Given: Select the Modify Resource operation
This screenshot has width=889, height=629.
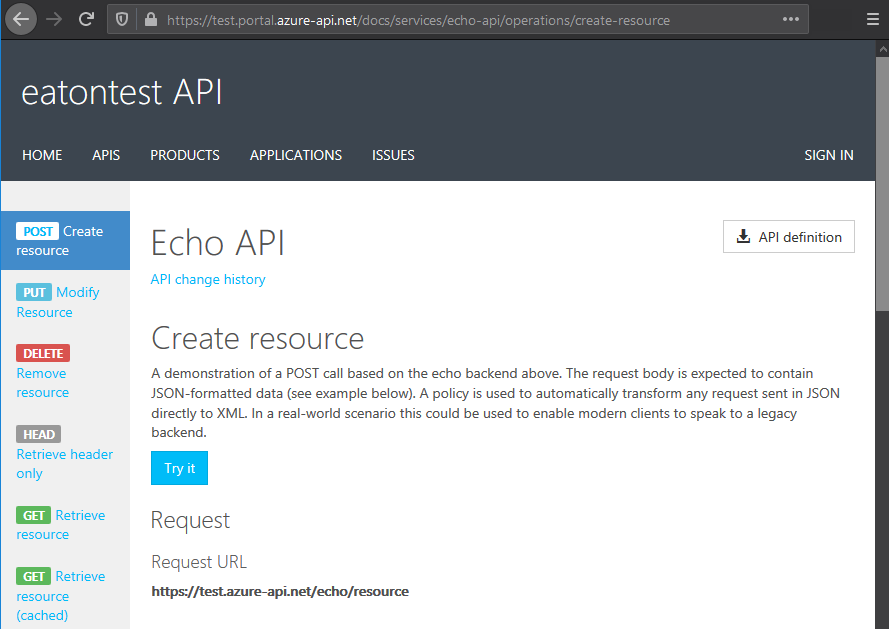Looking at the screenshot, I should click(x=58, y=302).
